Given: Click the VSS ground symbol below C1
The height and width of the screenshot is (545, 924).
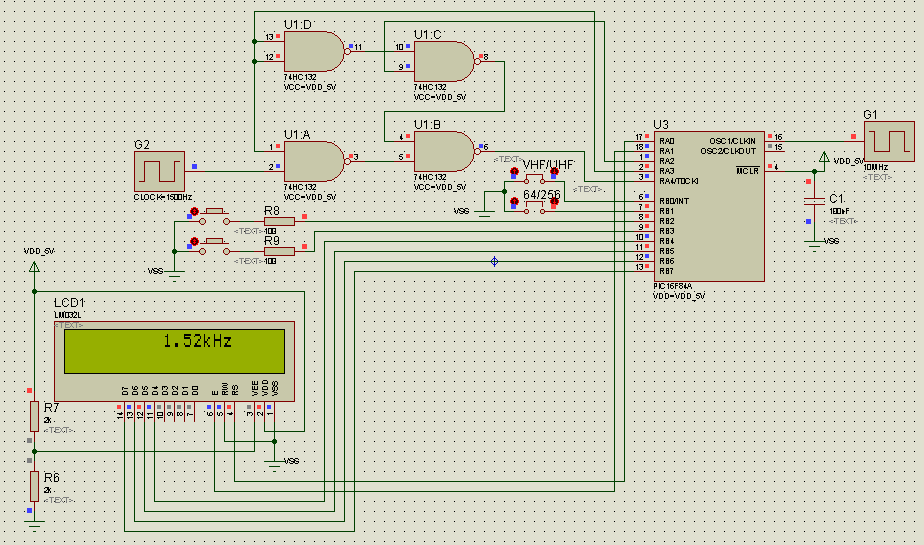Looking at the screenshot, I should [x=814, y=245].
